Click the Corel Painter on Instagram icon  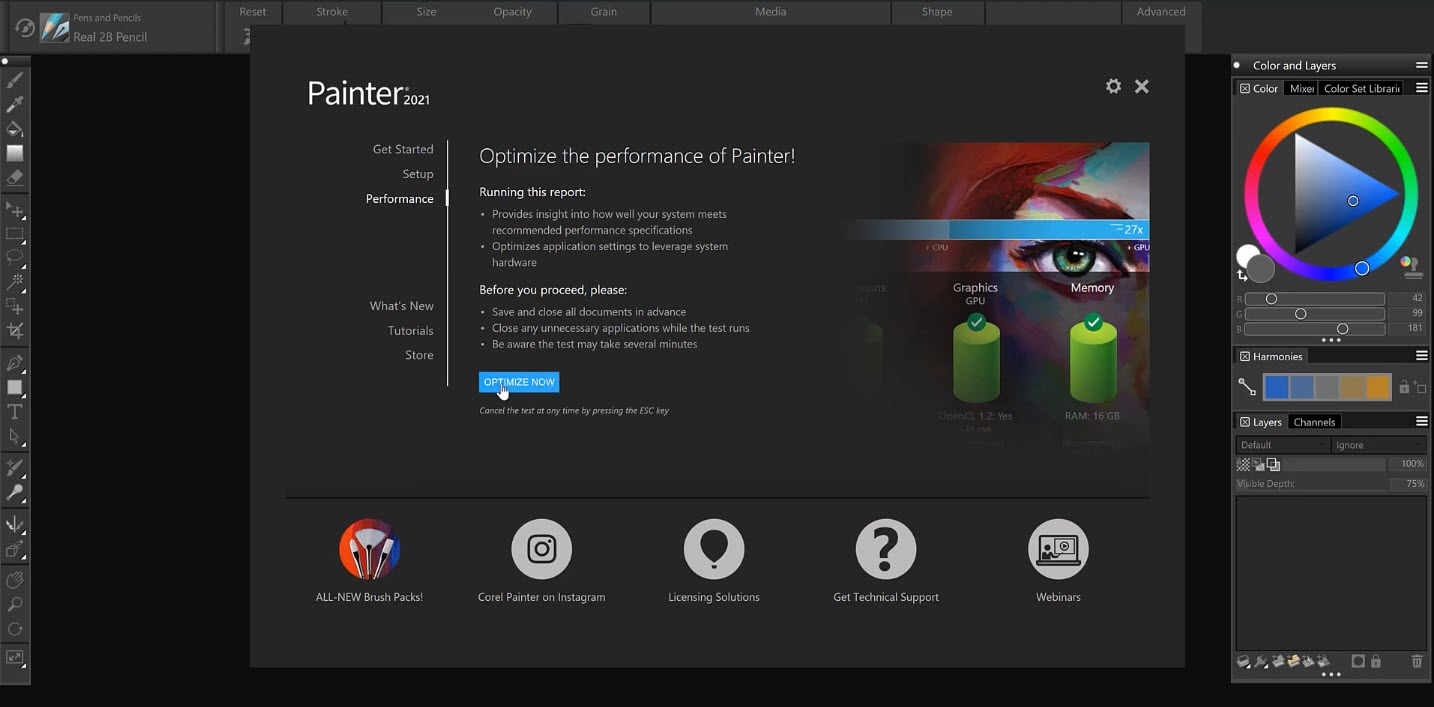coord(540,548)
